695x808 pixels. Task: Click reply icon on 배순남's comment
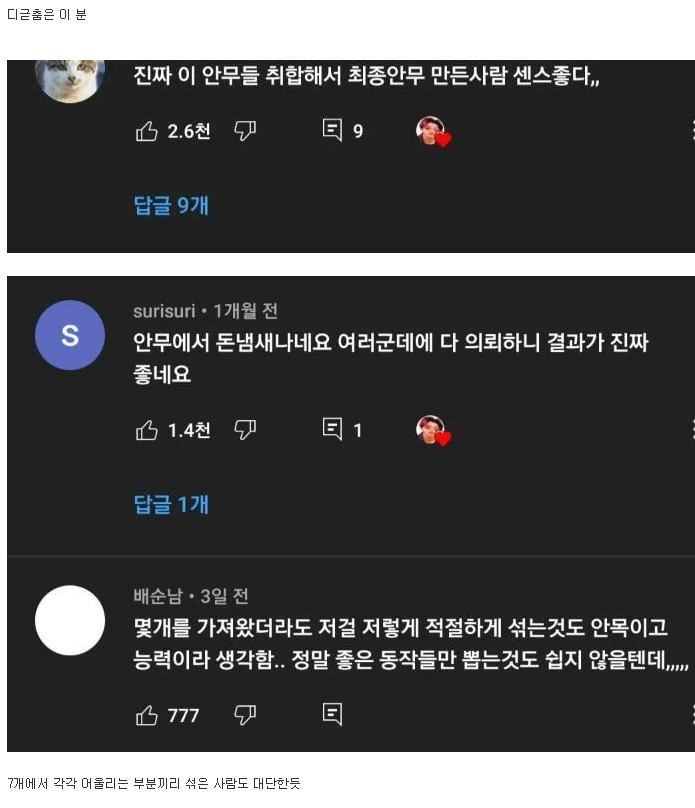[332, 714]
